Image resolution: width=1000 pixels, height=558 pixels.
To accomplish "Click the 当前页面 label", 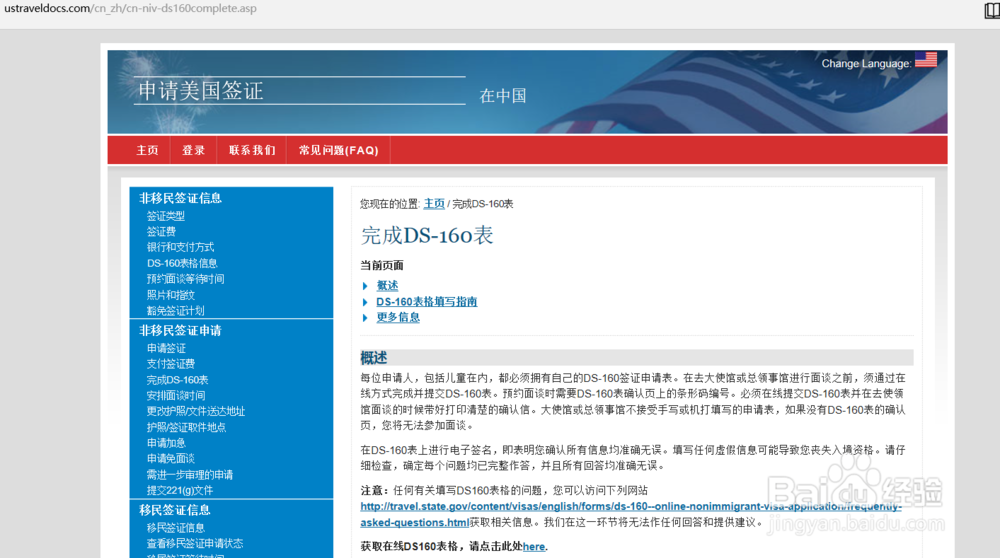I will (382, 265).
